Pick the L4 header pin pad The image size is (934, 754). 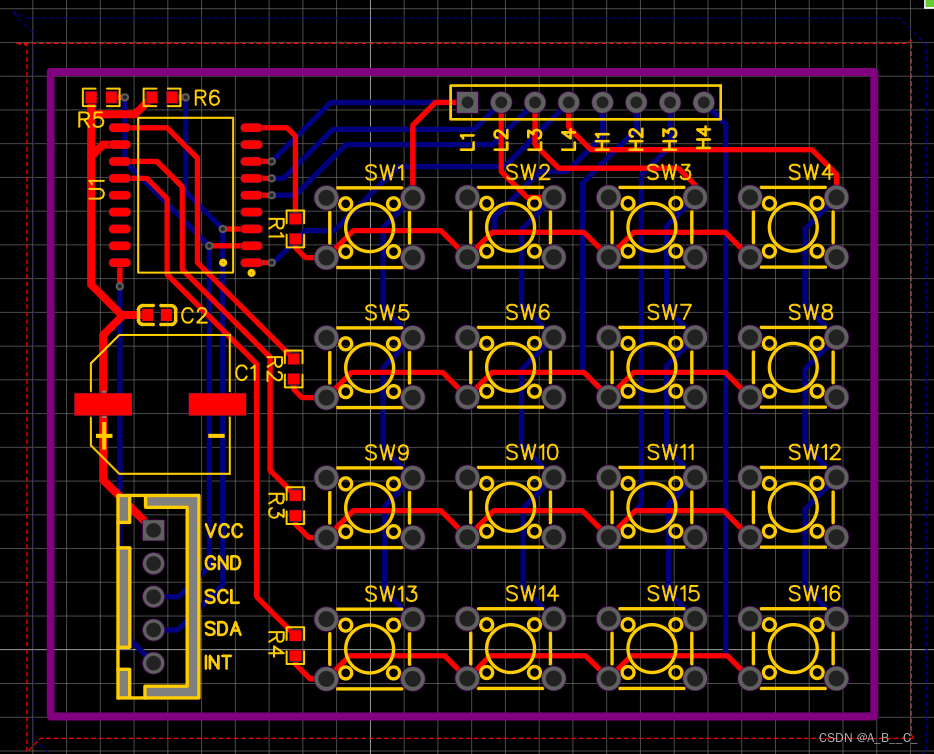pos(569,102)
